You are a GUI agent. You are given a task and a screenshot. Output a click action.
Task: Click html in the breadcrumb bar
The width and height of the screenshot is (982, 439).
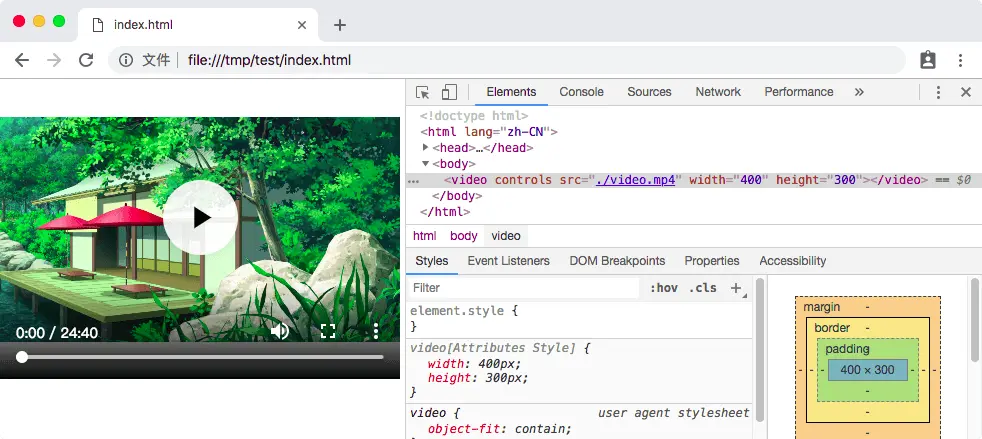[x=424, y=236]
